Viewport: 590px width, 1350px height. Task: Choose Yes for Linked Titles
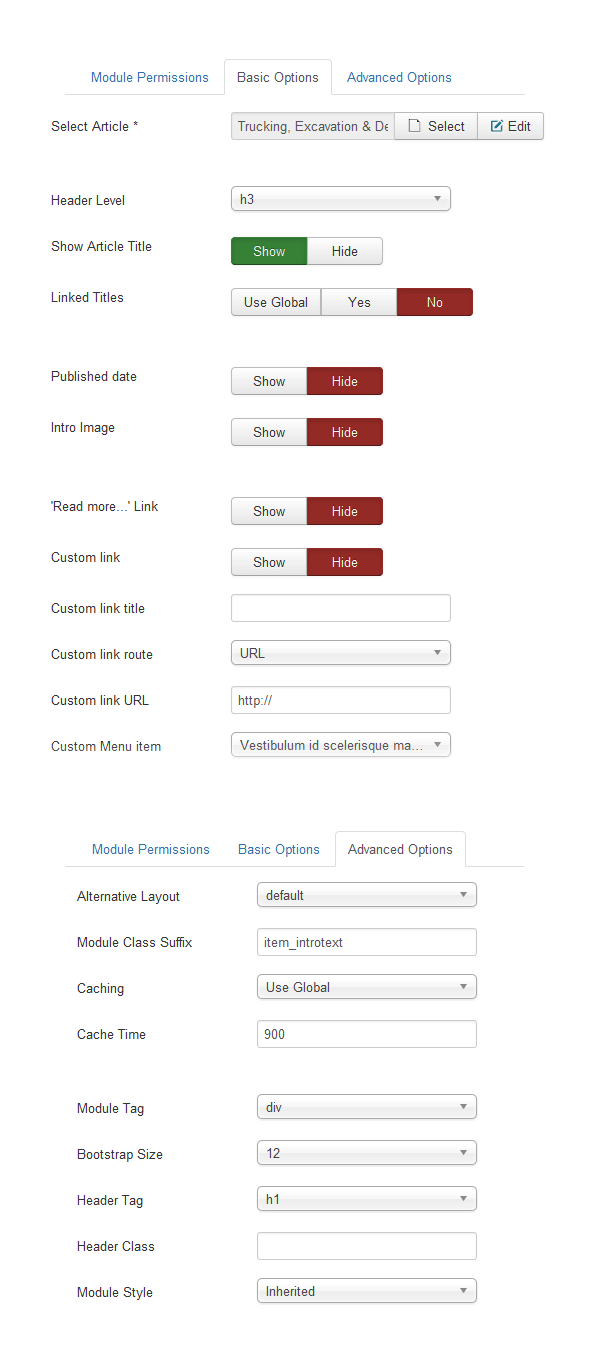click(359, 302)
